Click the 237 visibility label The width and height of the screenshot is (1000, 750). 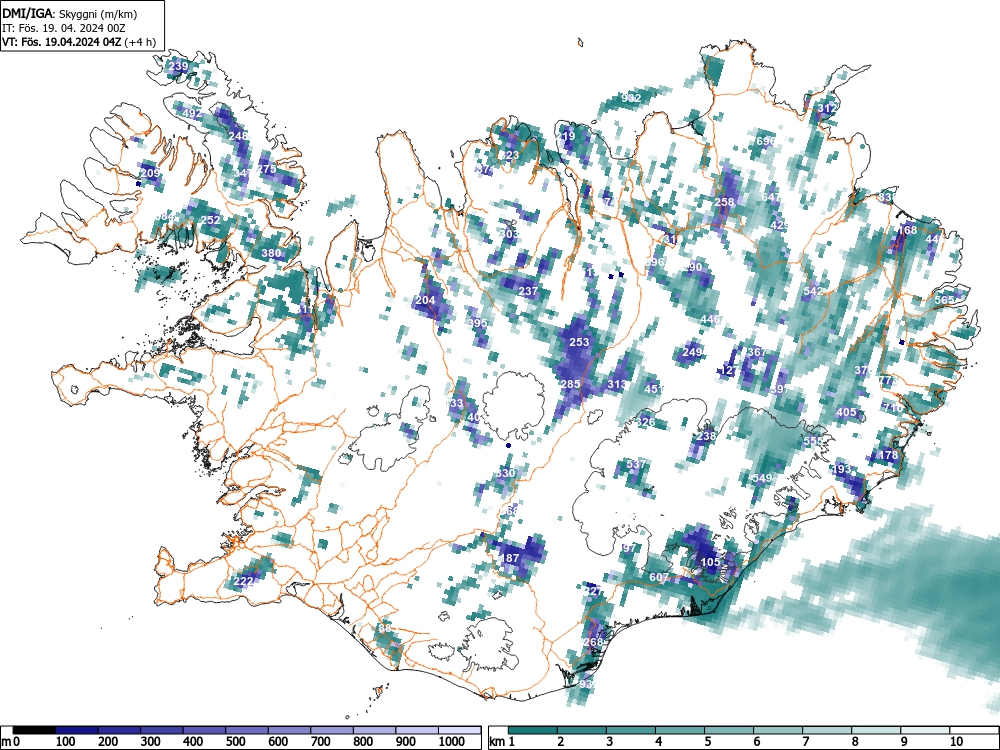tap(528, 291)
